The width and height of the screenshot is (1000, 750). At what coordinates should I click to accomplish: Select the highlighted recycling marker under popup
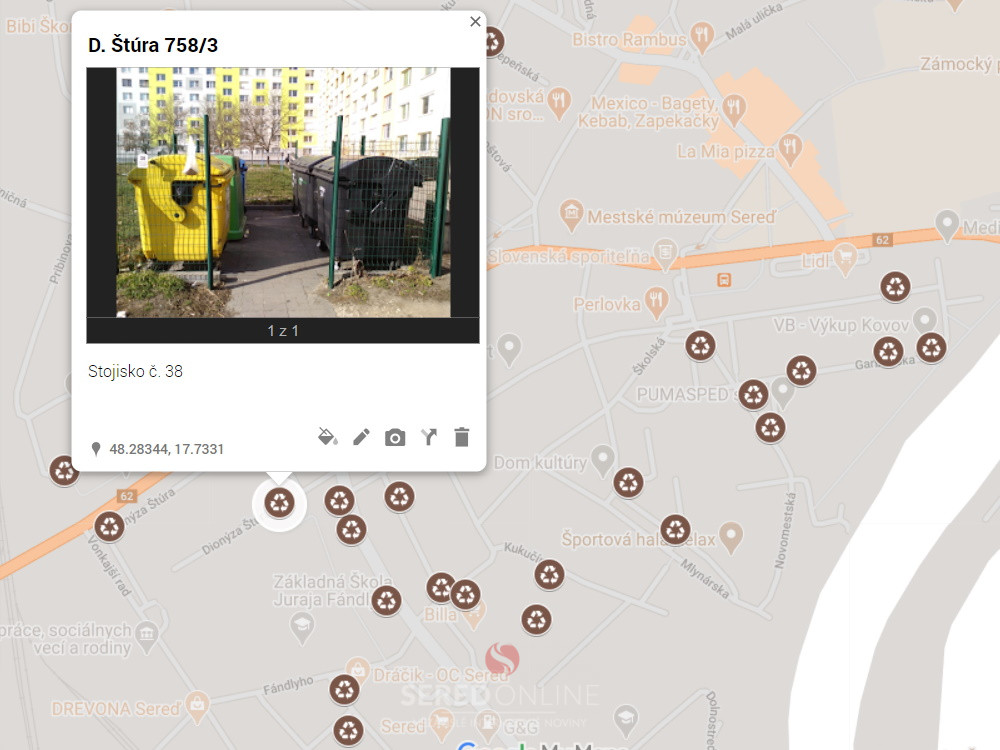279,503
